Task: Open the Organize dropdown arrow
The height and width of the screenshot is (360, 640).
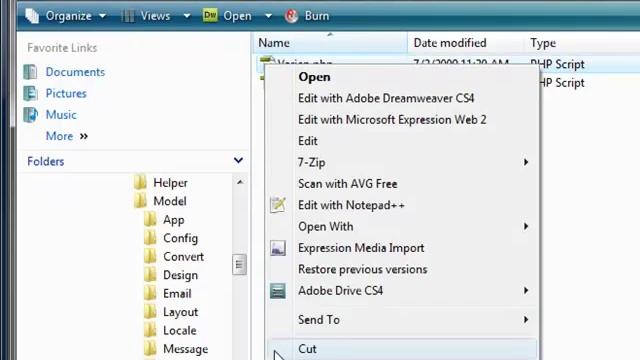Action: click(102, 16)
